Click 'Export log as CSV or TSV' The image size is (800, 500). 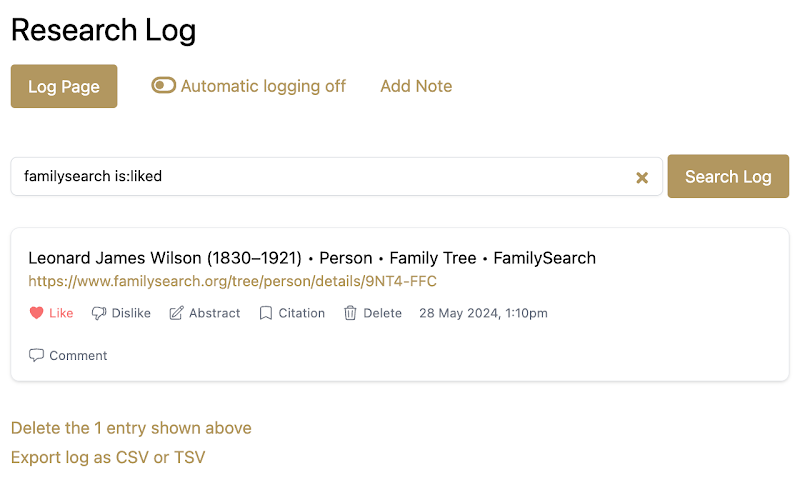point(108,457)
